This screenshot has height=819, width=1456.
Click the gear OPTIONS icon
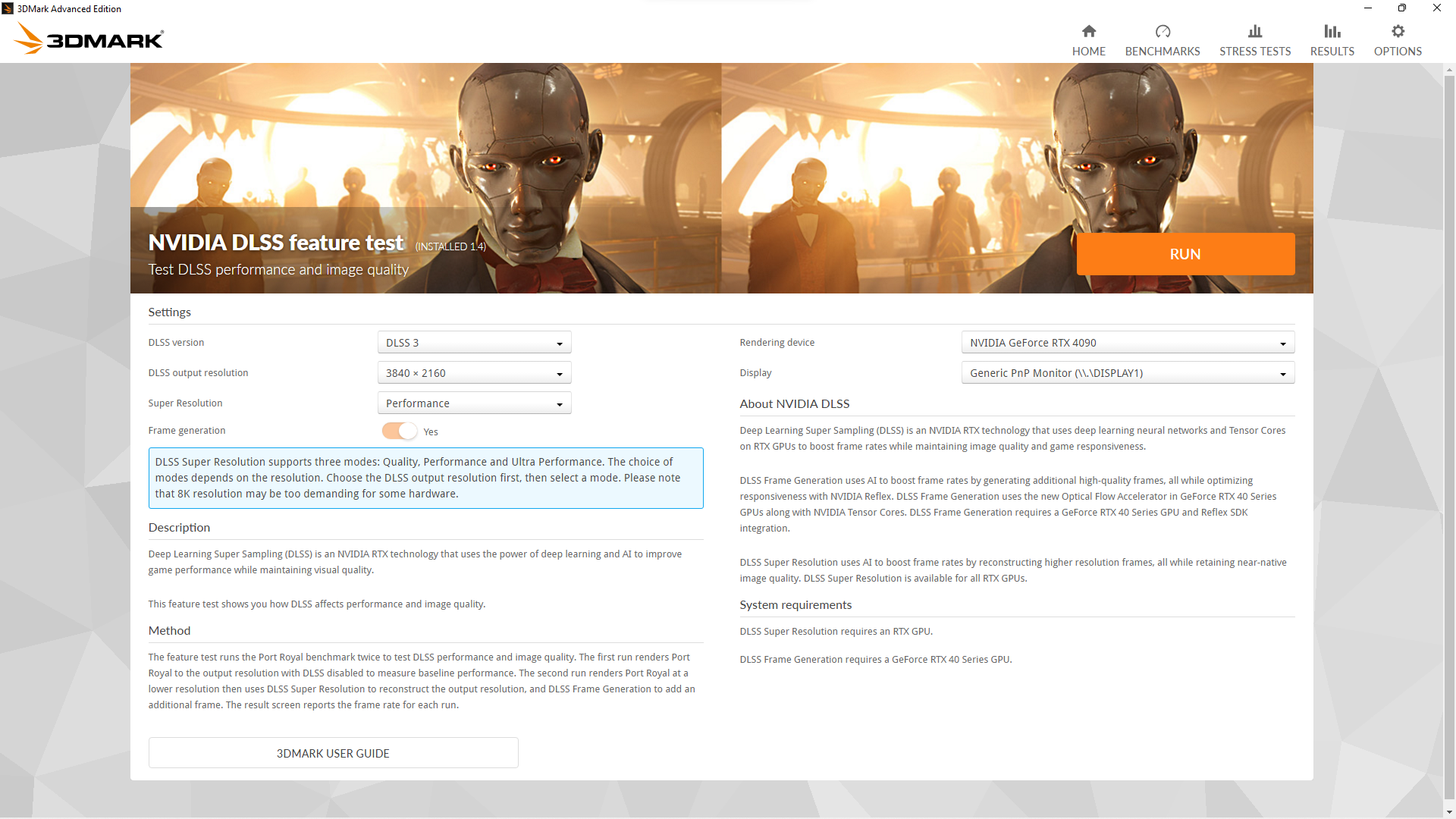(x=1397, y=31)
